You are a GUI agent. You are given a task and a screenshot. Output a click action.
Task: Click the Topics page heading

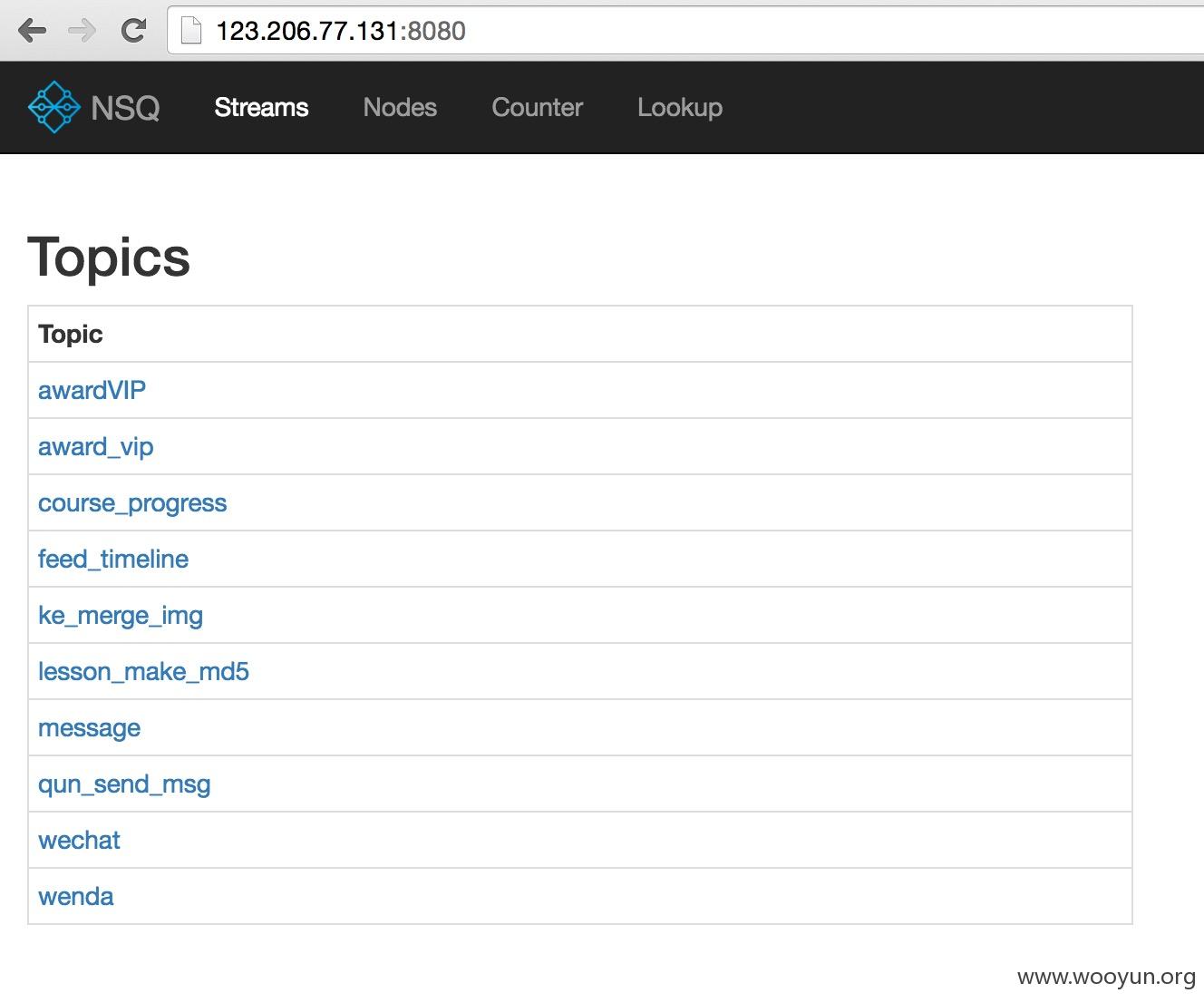coord(109,258)
